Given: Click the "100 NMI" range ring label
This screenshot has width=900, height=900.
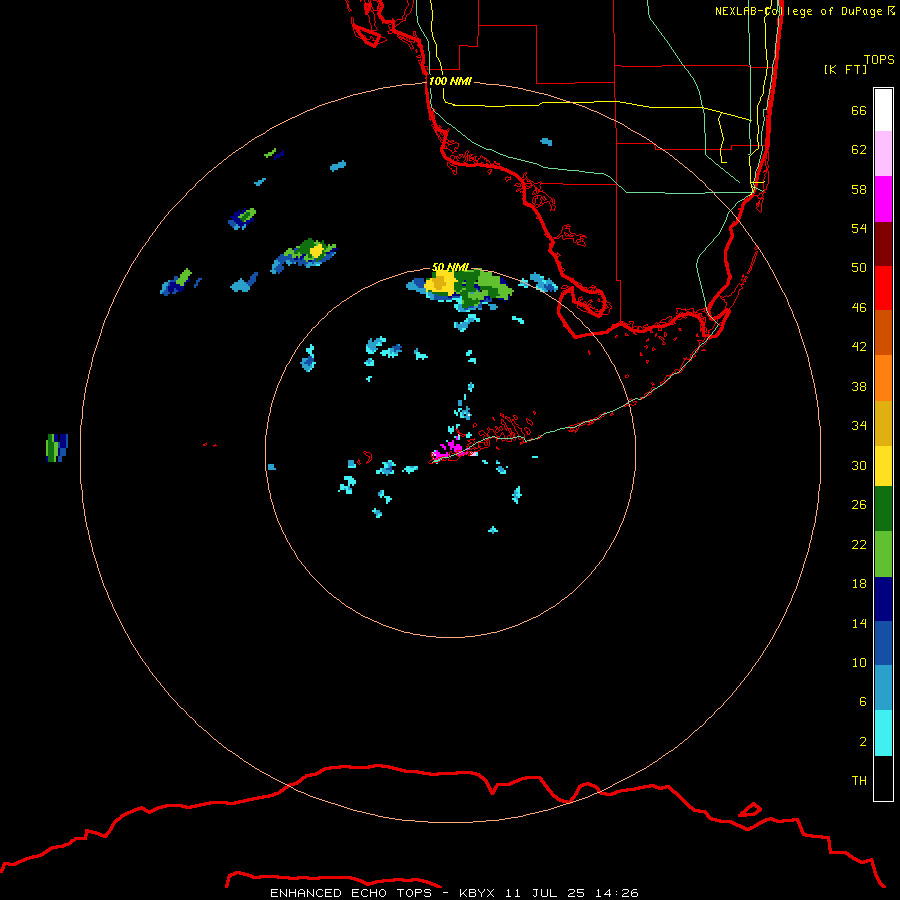Looking at the screenshot, I should point(450,81).
